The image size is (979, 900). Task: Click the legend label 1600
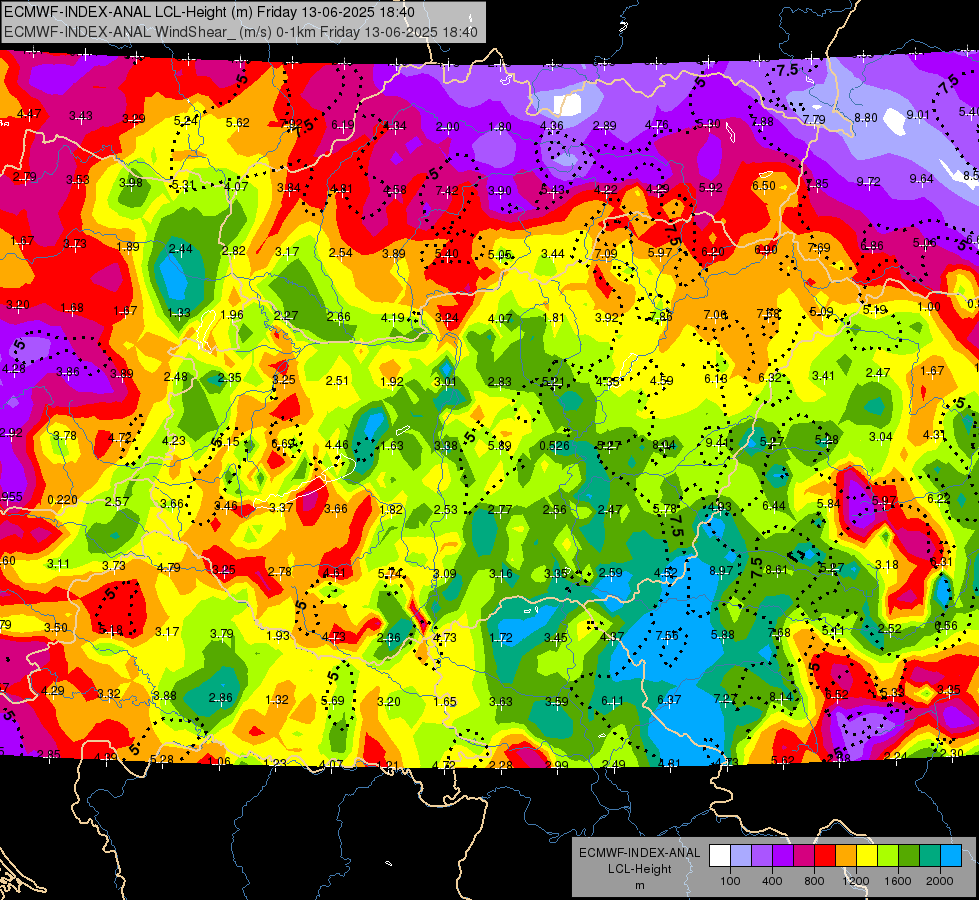pos(898,881)
